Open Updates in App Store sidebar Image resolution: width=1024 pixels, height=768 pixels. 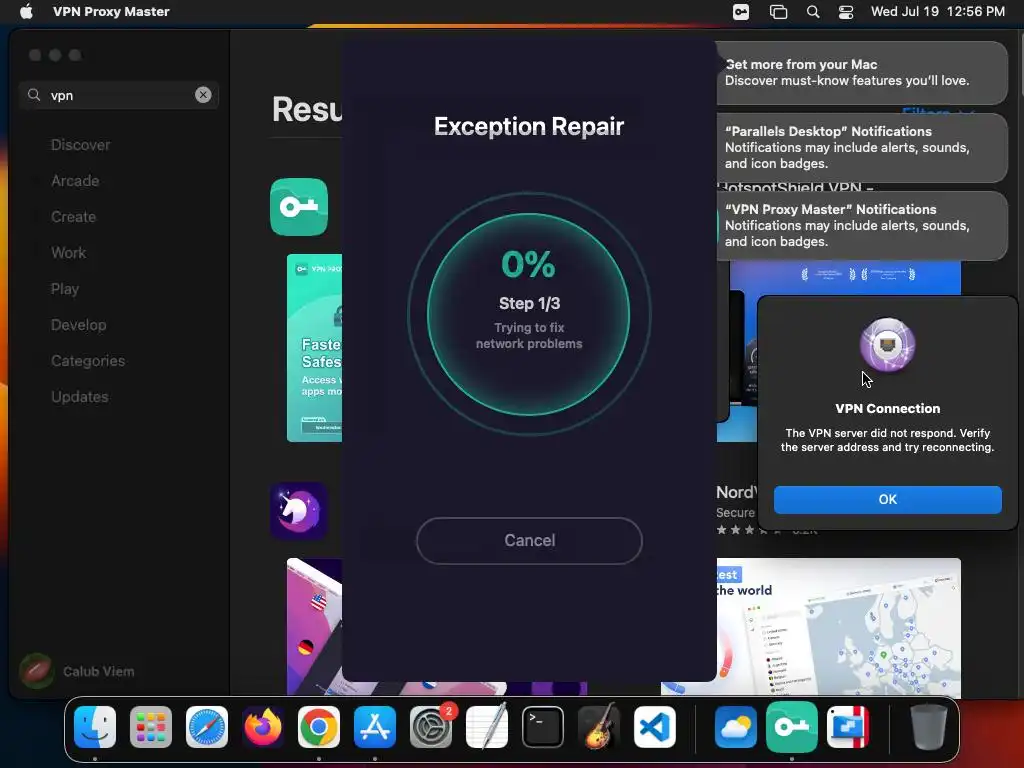(80, 396)
